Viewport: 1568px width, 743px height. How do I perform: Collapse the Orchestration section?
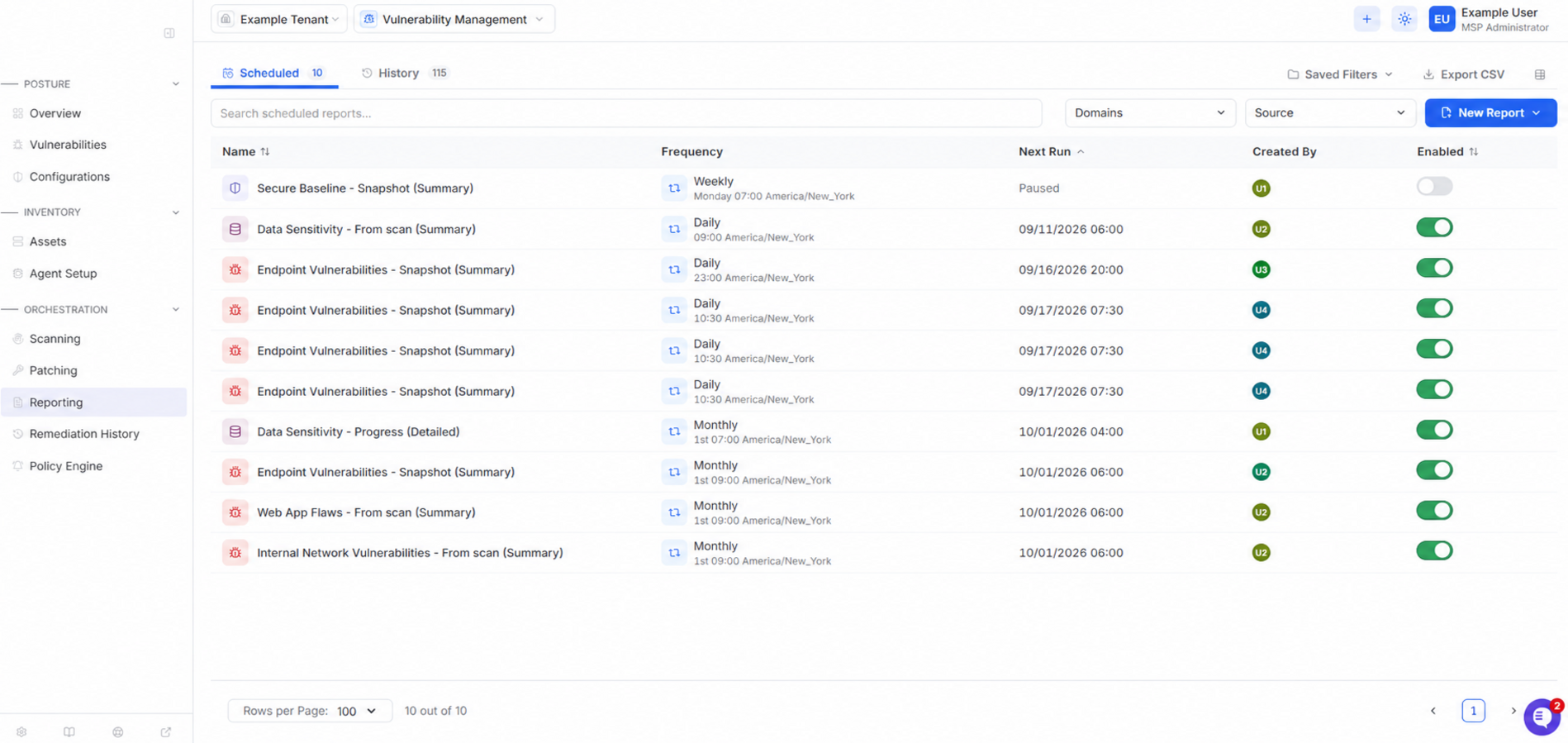[175, 310]
